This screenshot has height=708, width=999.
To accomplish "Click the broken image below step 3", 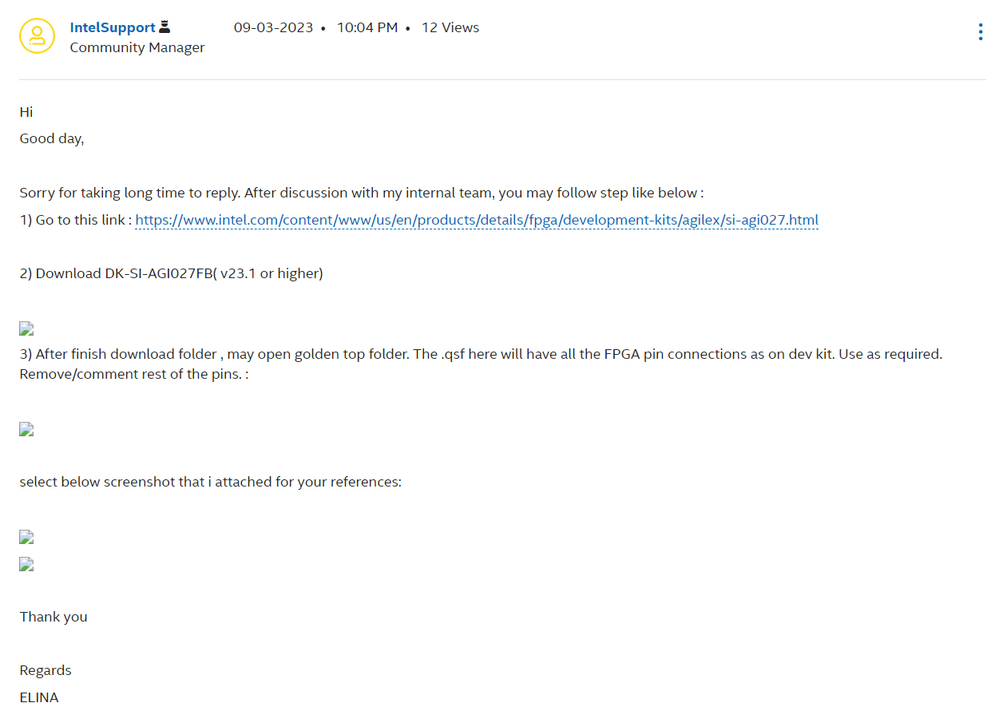I will (27, 429).
